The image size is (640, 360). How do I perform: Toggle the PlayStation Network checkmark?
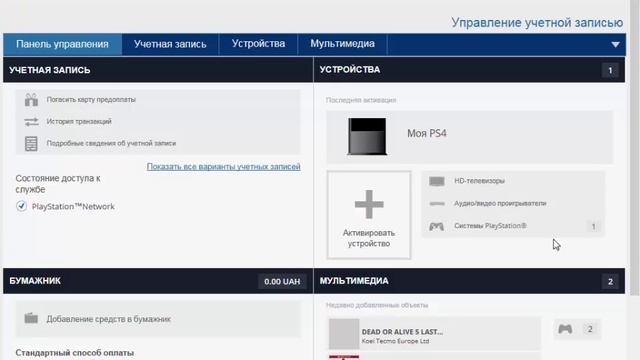click(x=21, y=206)
